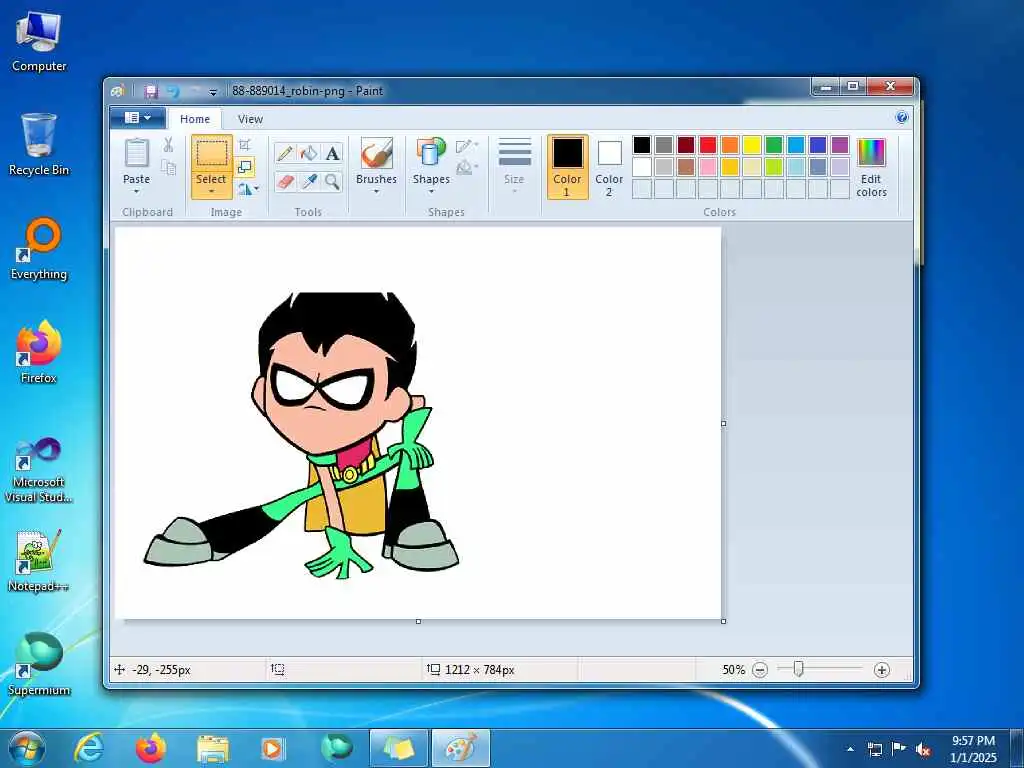Click the 50% zoom level text
1024x768 pixels.
[x=733, y=669]
